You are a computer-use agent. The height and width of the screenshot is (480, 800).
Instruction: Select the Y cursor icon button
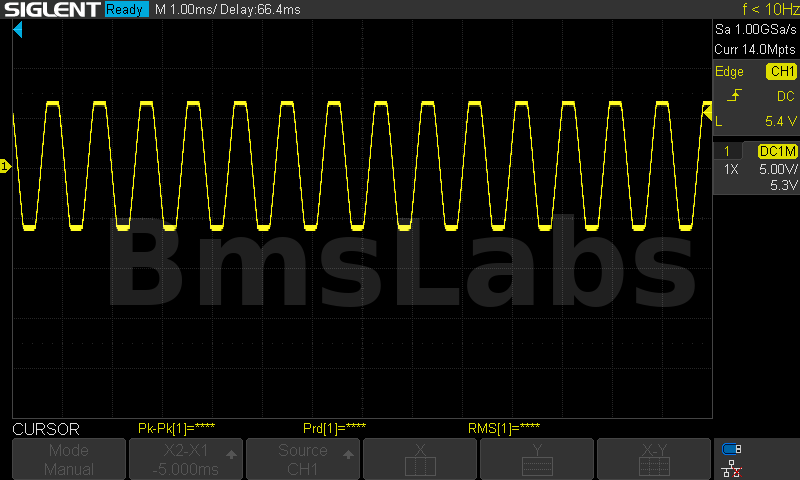coord(538,459)
